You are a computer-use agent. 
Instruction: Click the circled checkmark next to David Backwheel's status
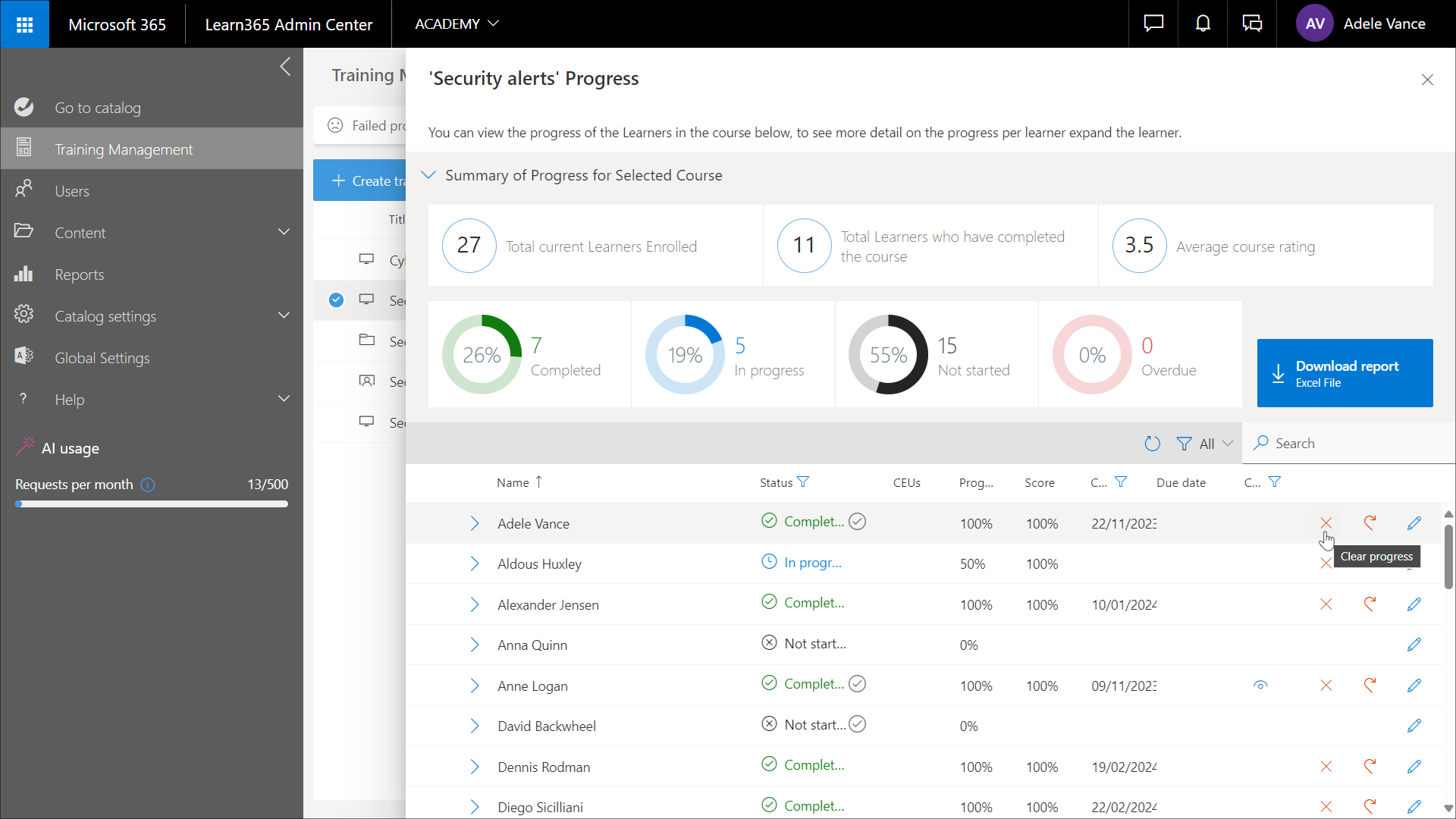[858, 724]
